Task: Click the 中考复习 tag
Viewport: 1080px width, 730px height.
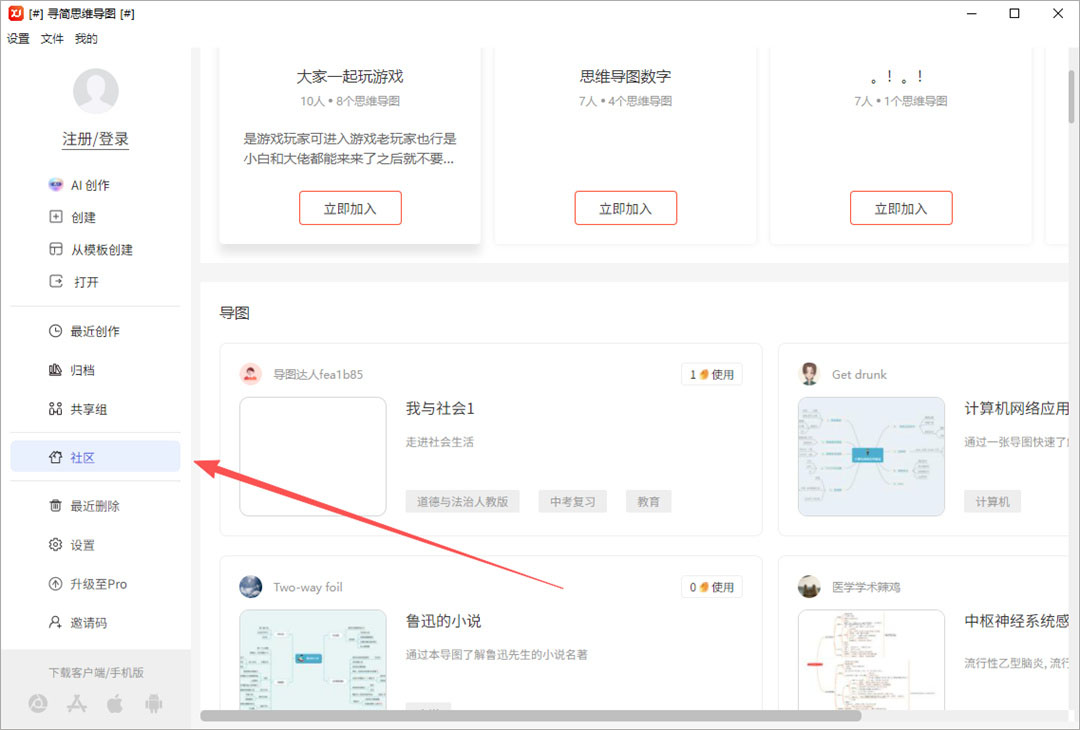Action: [572, 501]
